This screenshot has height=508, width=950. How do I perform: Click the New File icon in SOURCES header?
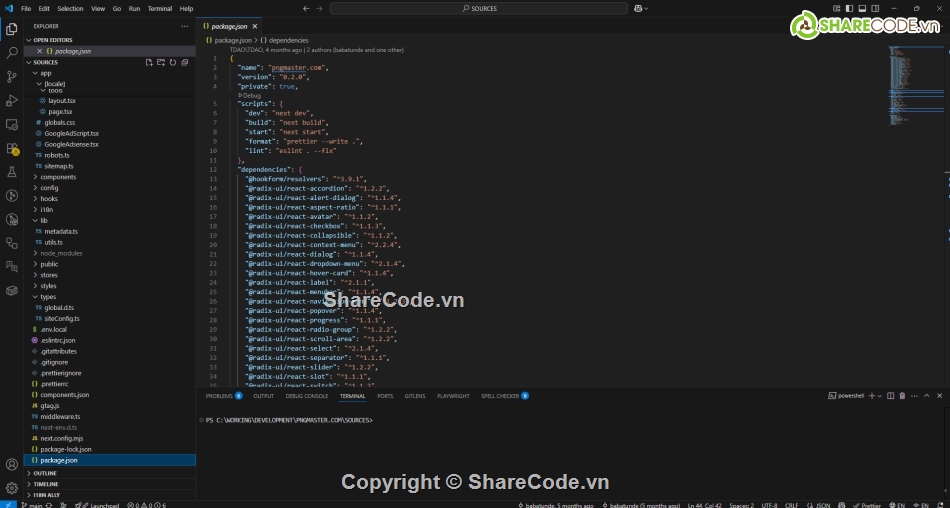(x=149, y=62)
